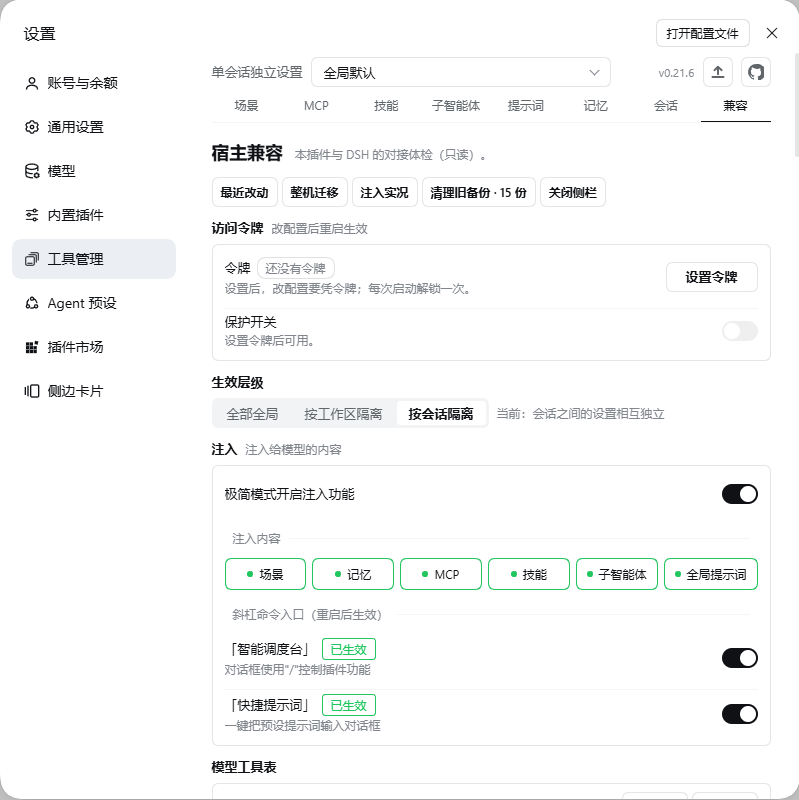Open the GitHub icon link
The width and height of the screenshot is (799, 800).
pos(756,72)
